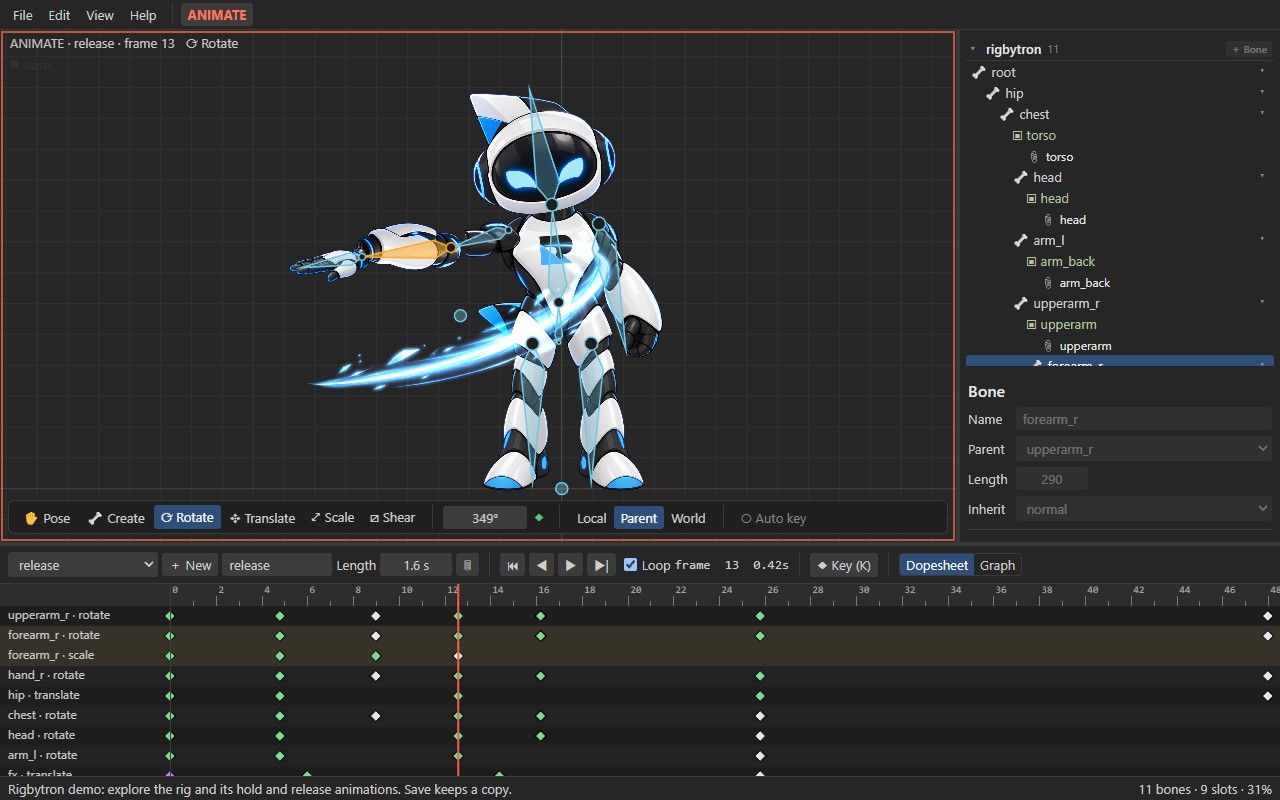
Task: Play the release animation
Action: pos(570,565)
